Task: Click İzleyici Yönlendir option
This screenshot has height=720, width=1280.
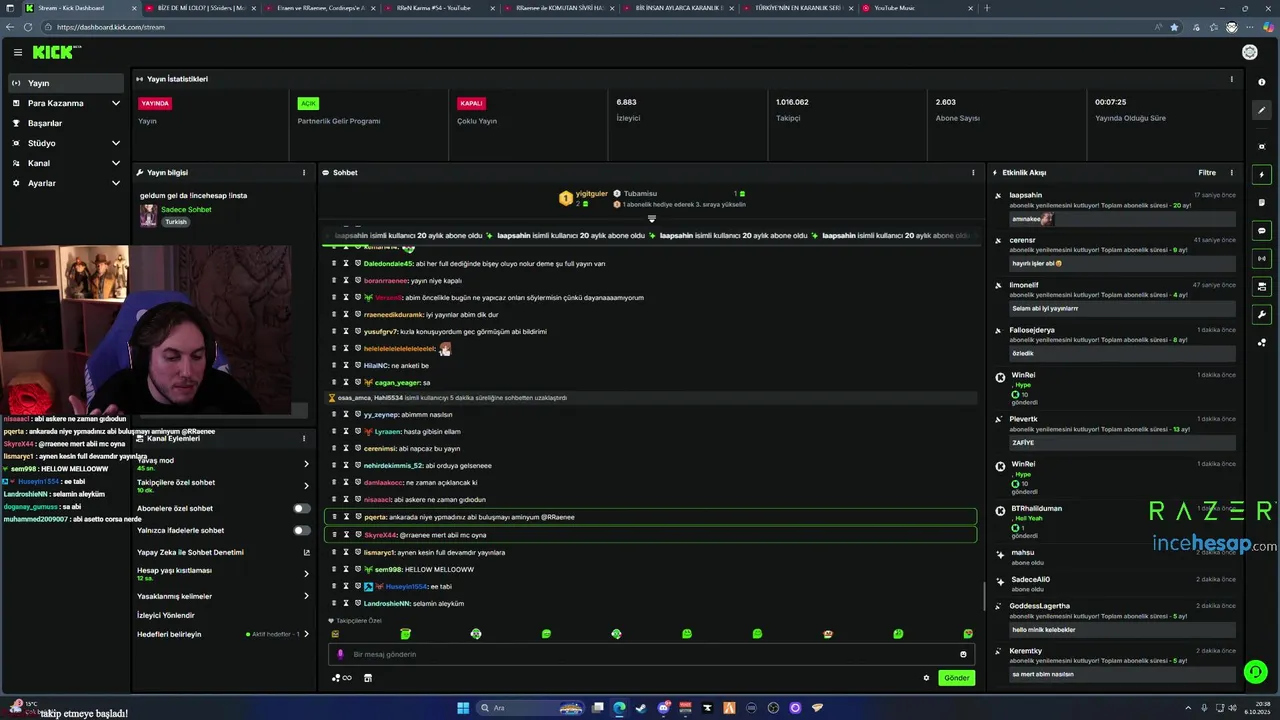Action: (166, 615)
